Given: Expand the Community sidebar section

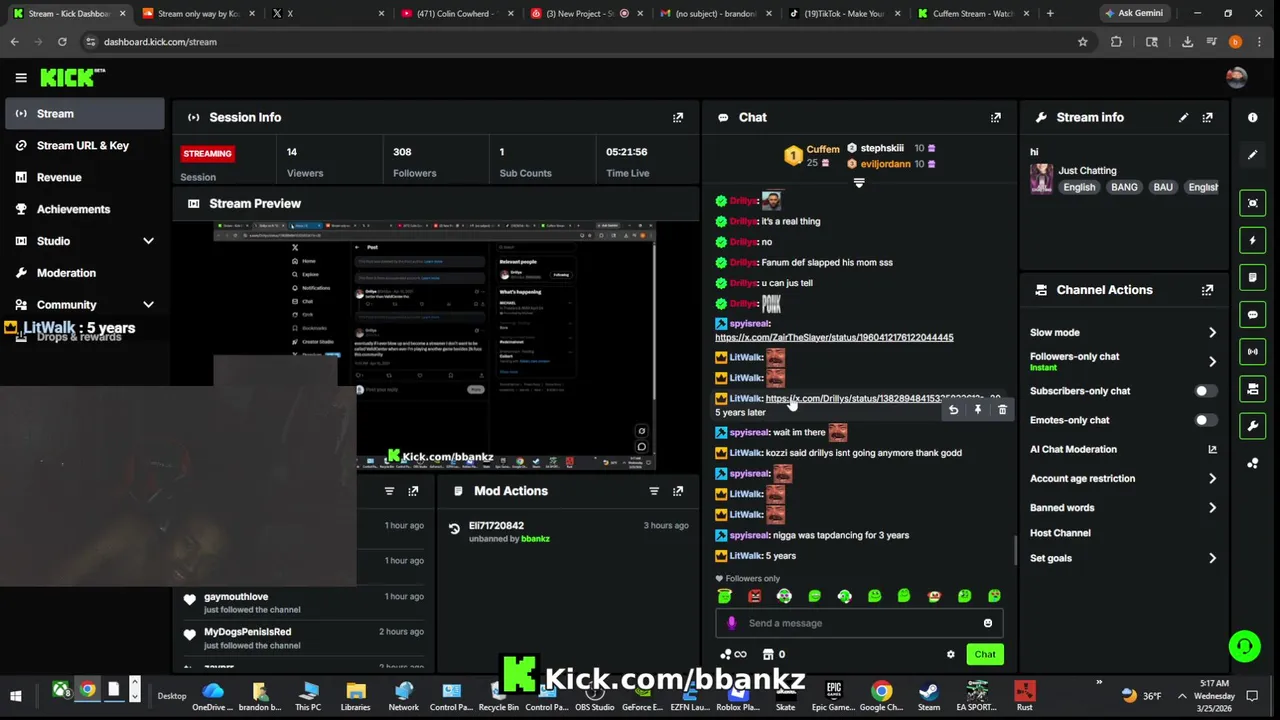Looking at the screenshot, I should click(x=148, y=305).
